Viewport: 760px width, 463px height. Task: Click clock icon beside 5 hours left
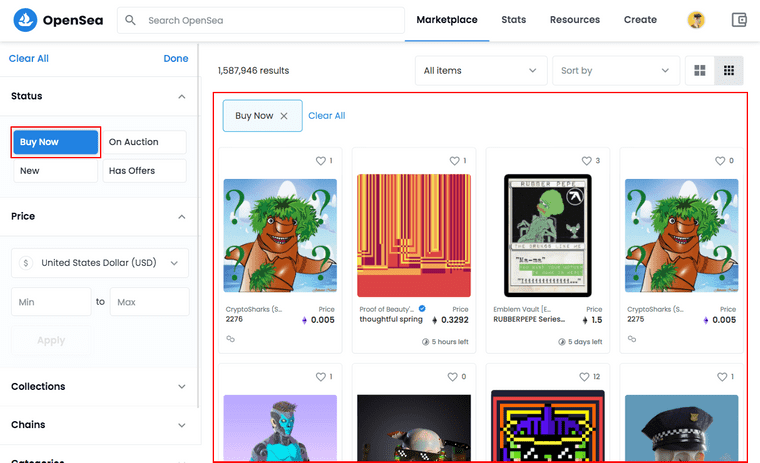(x=426, y=342)
